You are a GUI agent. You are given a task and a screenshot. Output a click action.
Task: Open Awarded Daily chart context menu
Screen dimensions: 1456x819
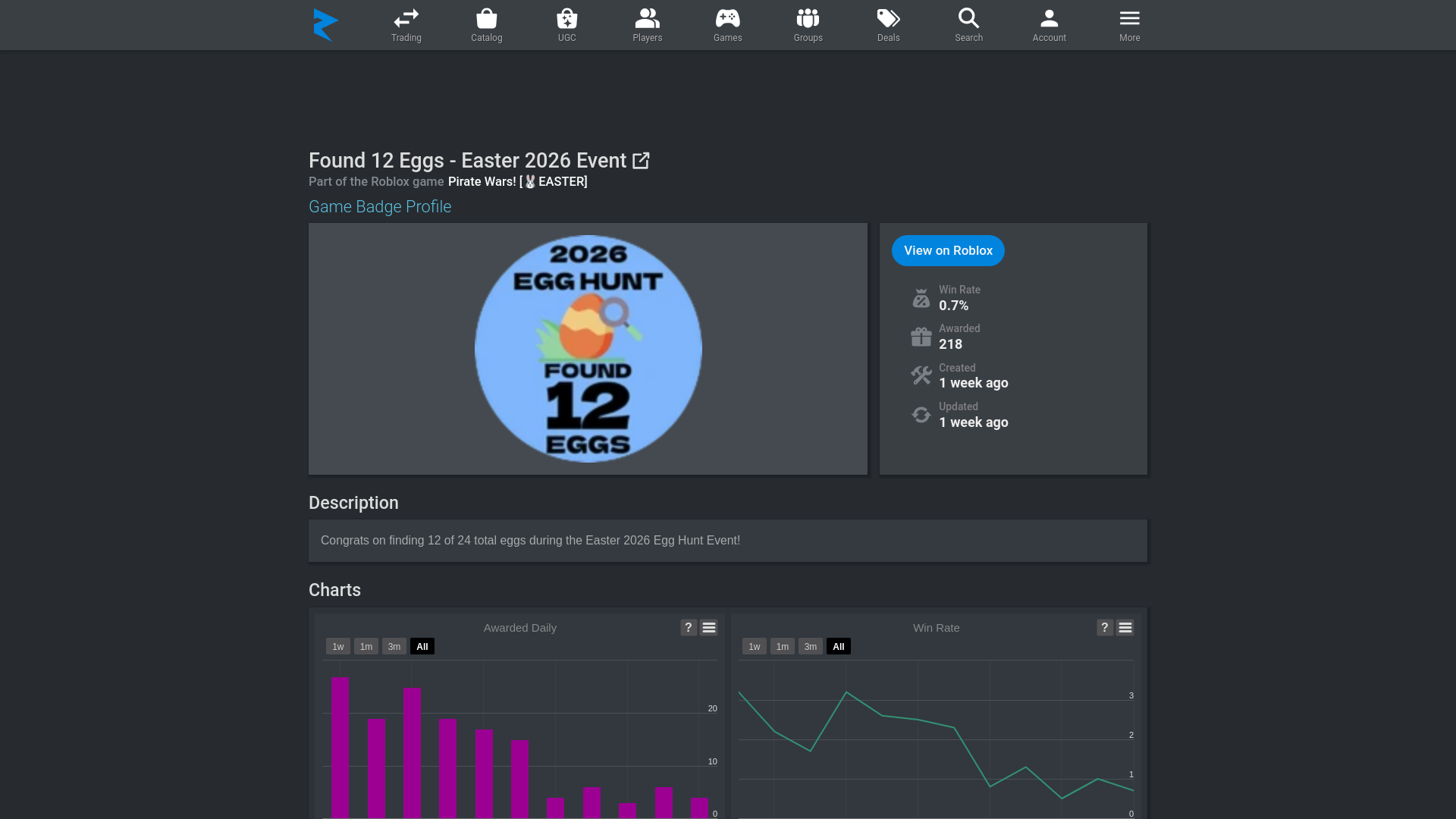coord(709,628)
